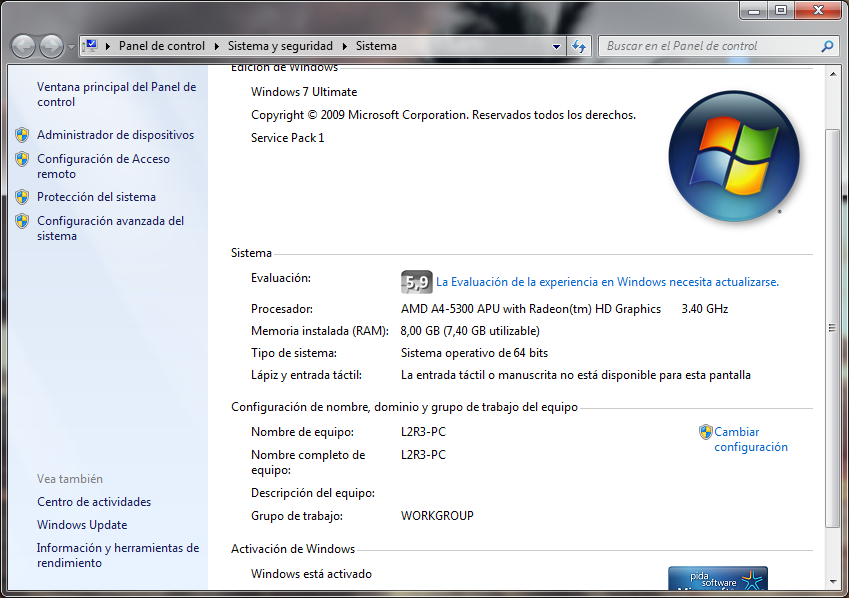Click shield icon beside Administrador de dispositivos

[x=22, y=135]
